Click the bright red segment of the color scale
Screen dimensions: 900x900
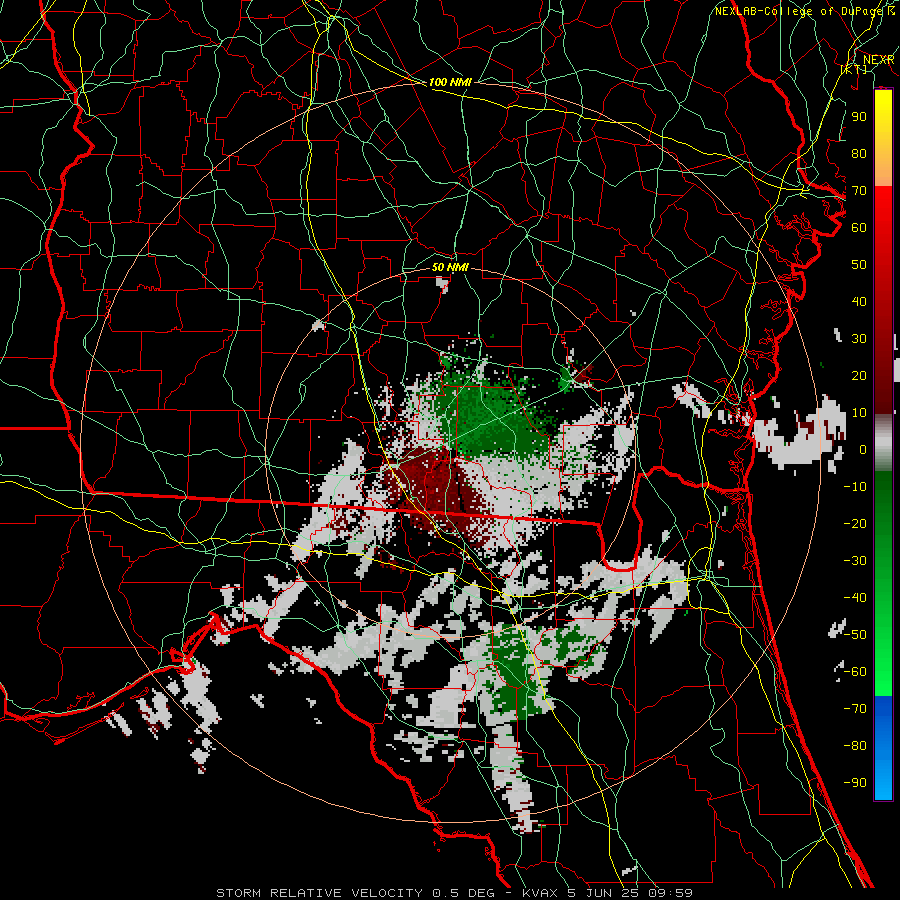click(883, 230)
